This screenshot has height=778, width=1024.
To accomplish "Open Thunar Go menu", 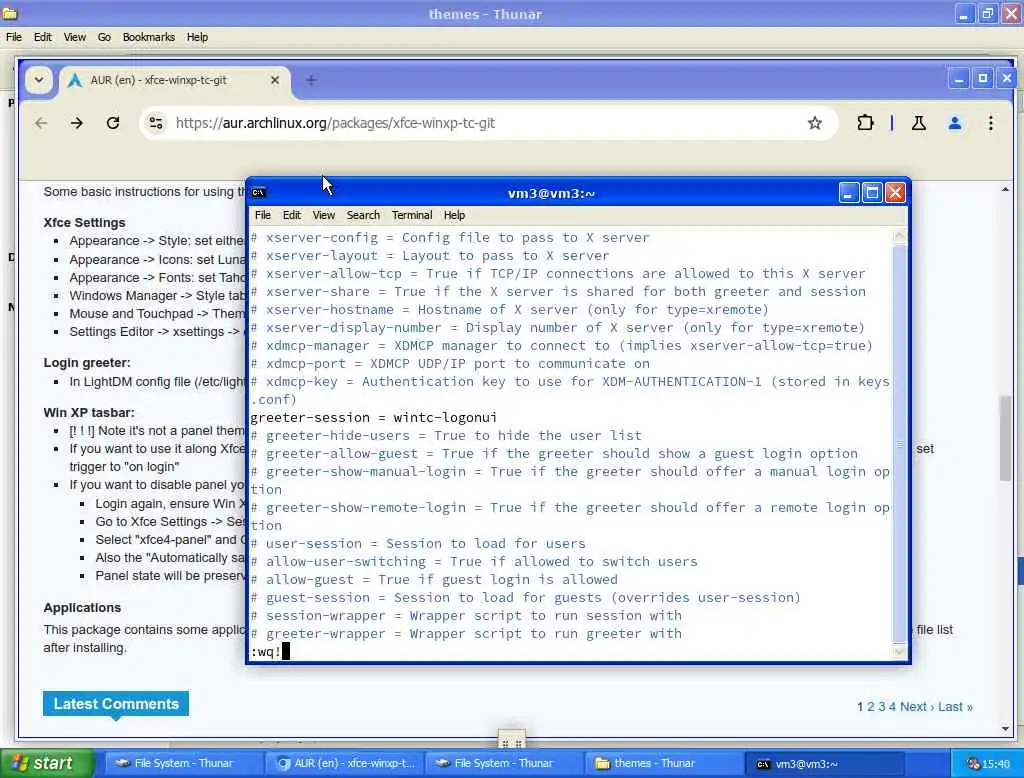I will point(104,37).
